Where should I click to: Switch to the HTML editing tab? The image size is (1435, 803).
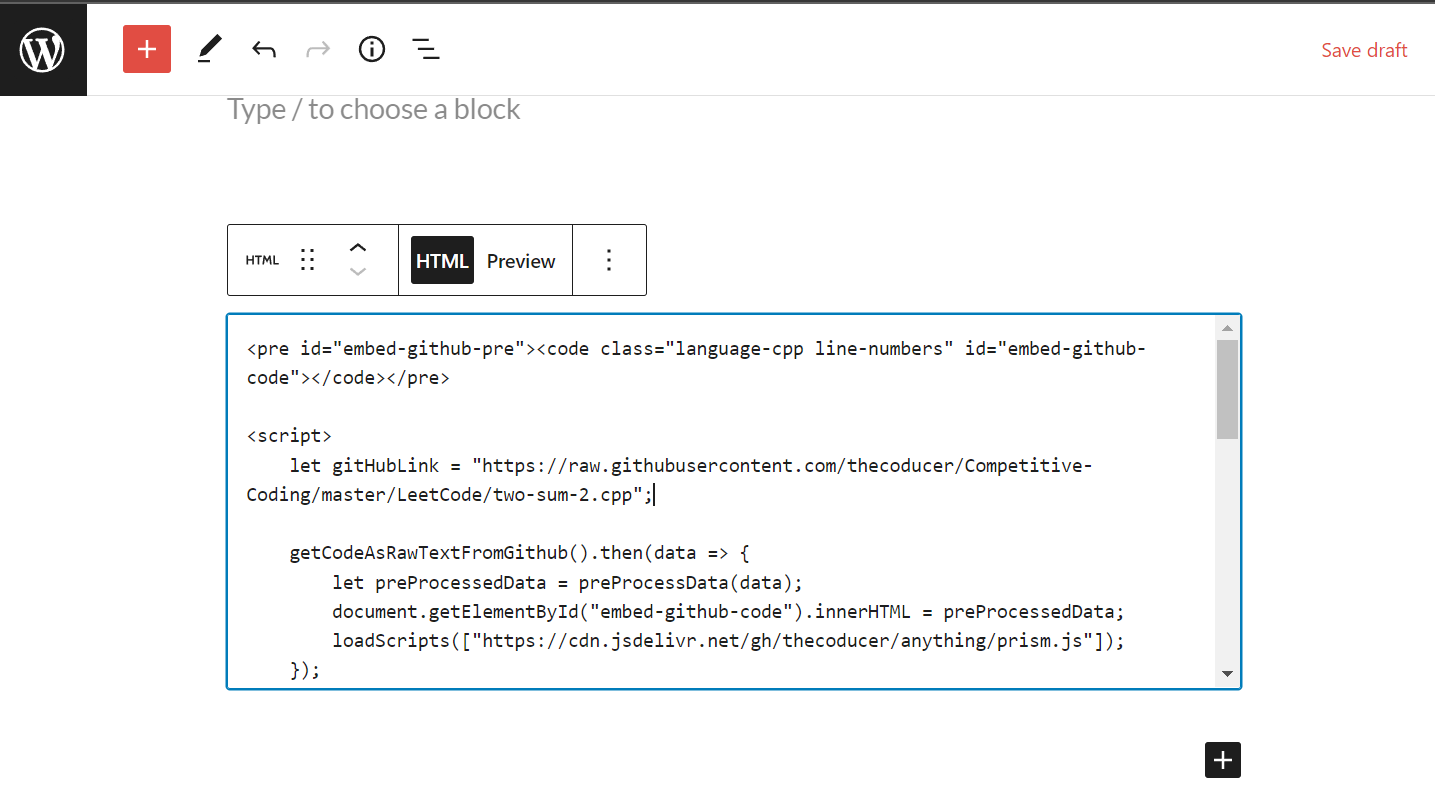tap(442, 260)
